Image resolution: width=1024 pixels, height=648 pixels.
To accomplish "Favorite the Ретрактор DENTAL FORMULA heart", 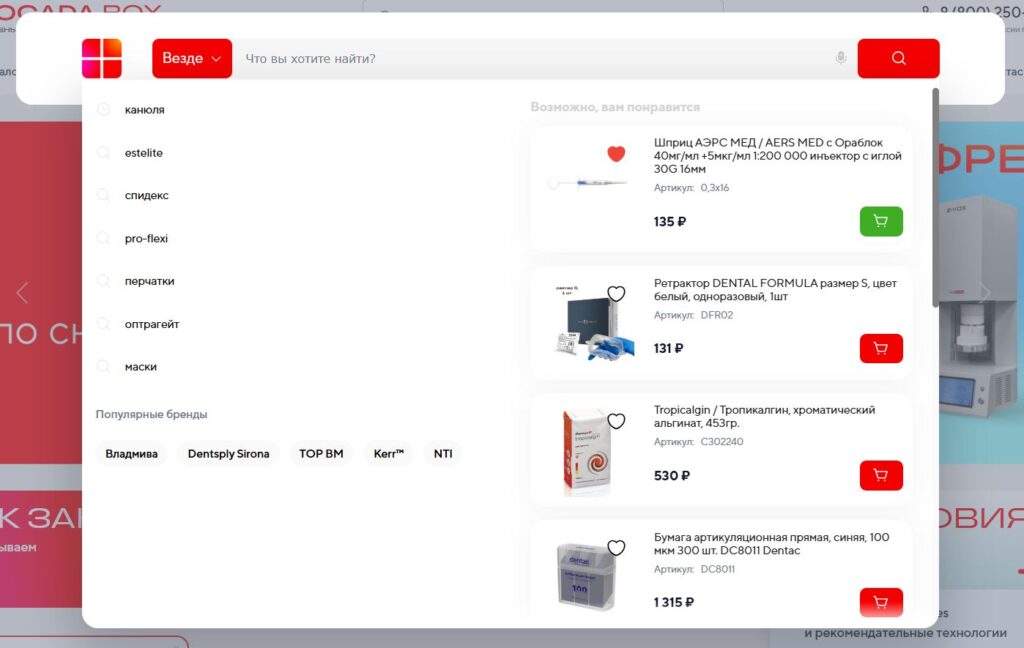I will click(x=616, y=294).
